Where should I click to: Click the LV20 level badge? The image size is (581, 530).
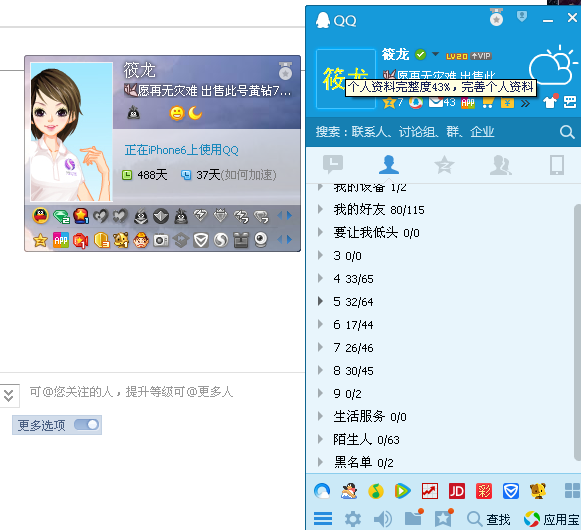coord(456,56)
